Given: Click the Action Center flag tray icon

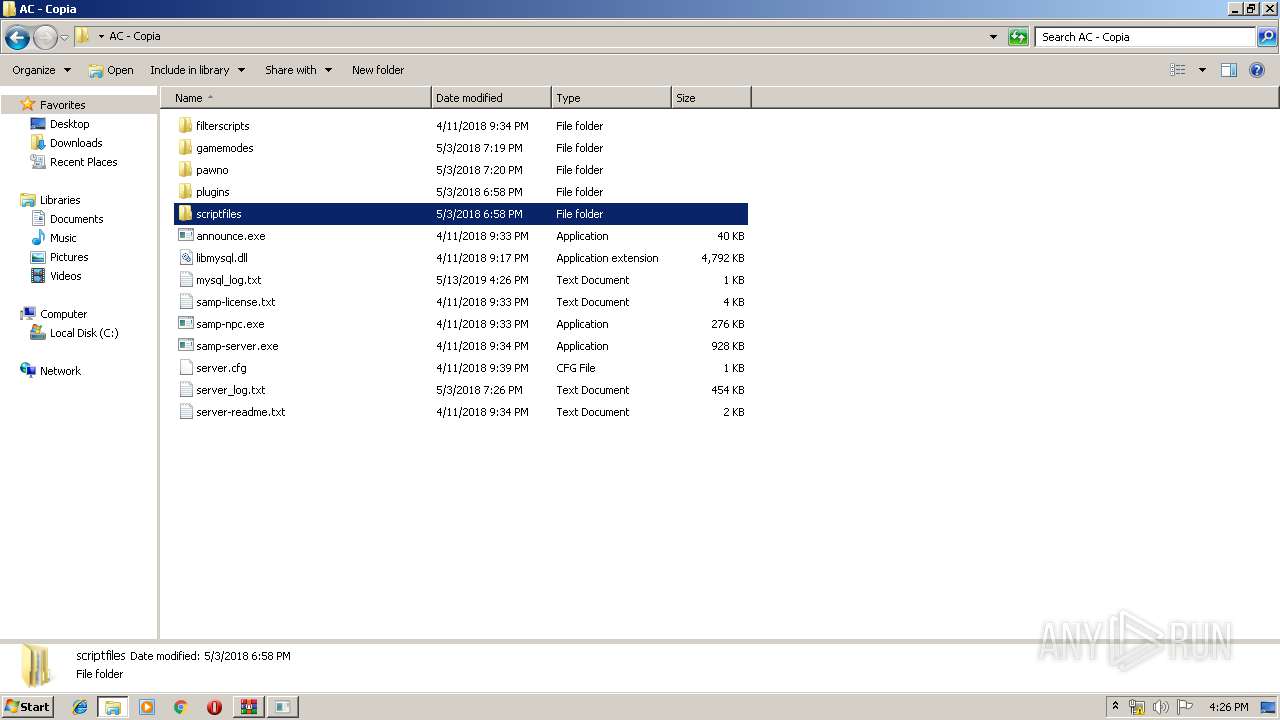Looking at the screenshot, I should click(x=1185, y=707).
